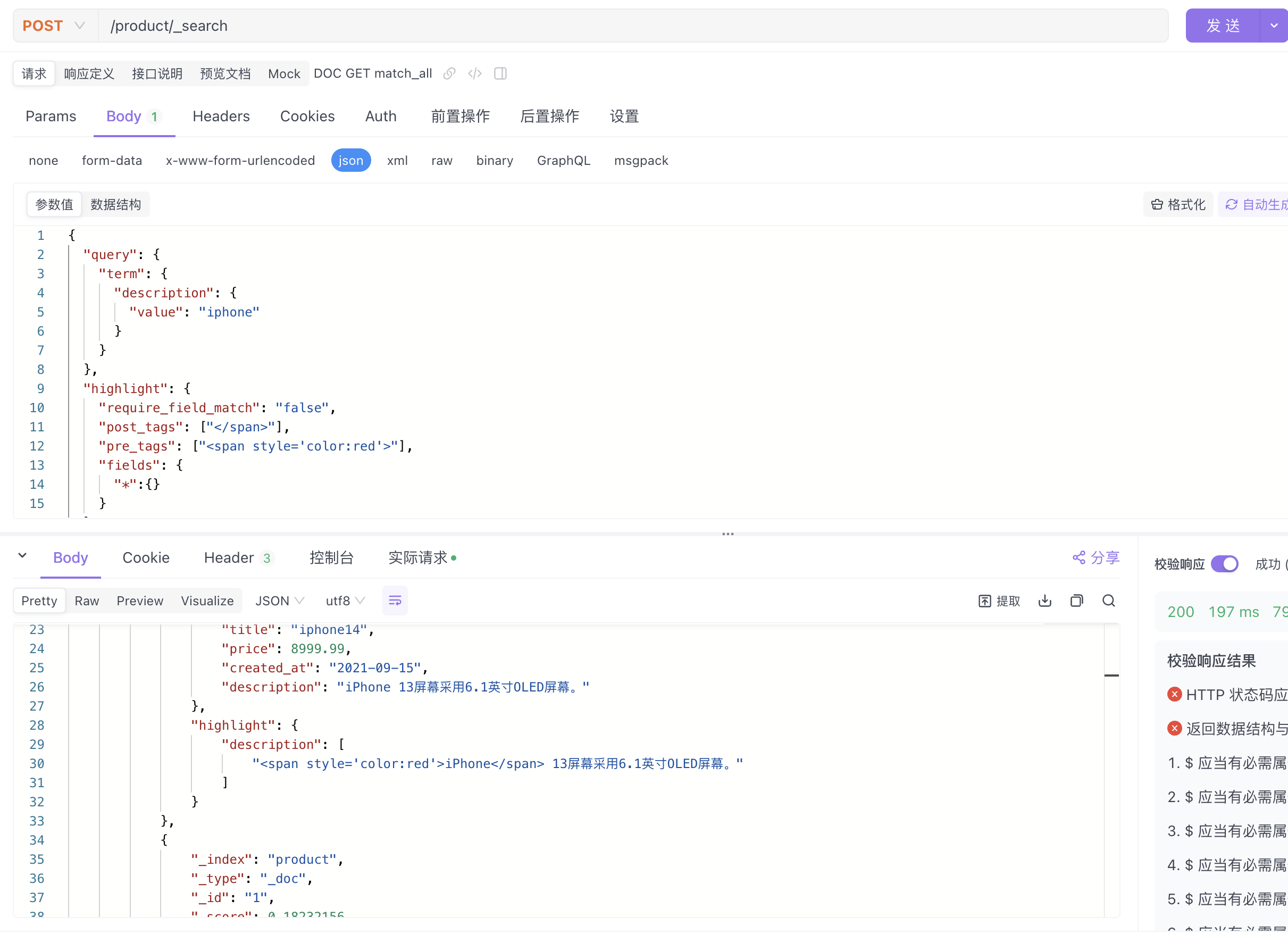
Task: Expand the send button dropdown arrow
Action: 1273,26
